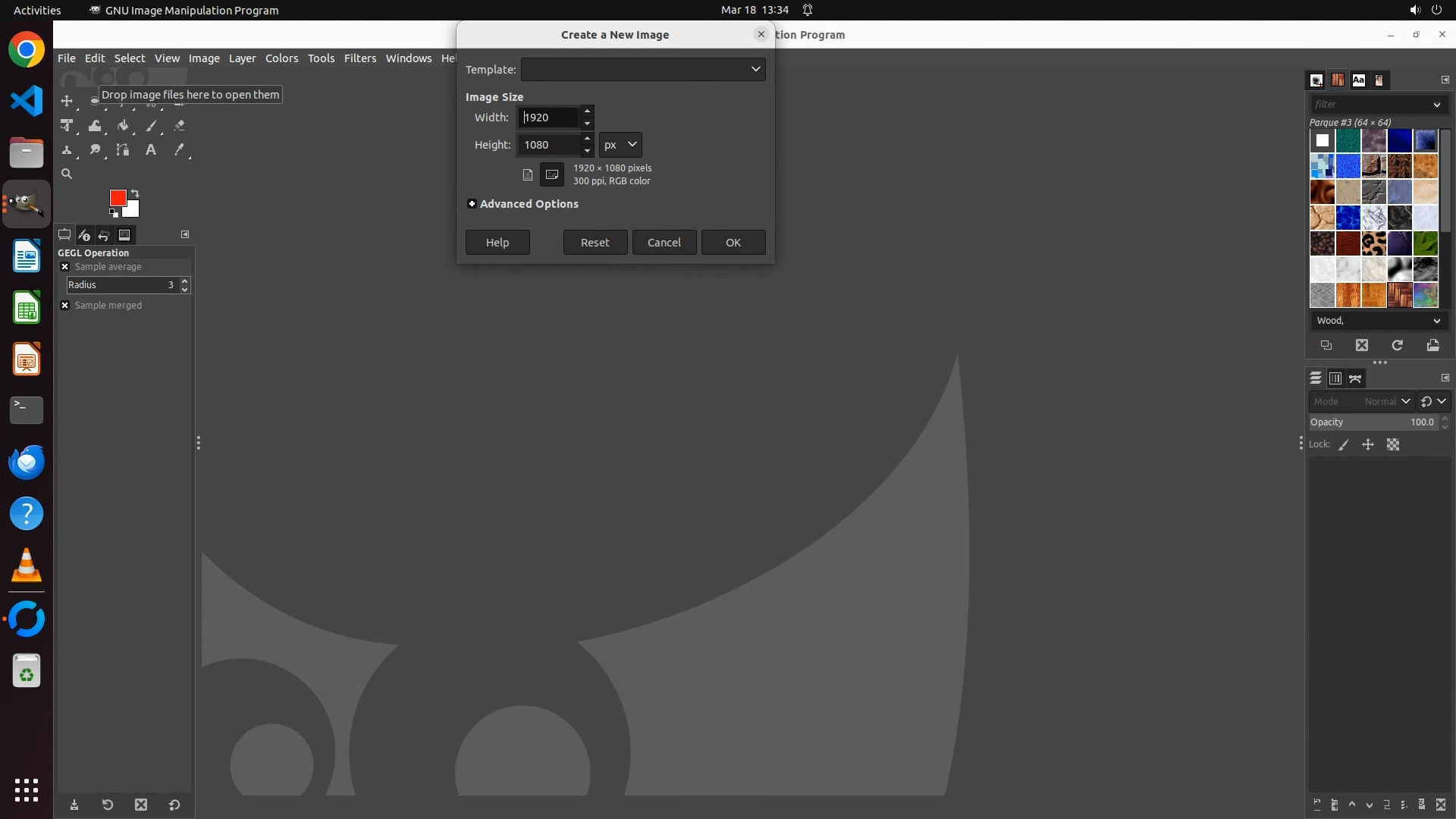This screenshot has height=819, width=1456.
Task: Refresh patterns with the reload icon
Action: (1397, 346)
